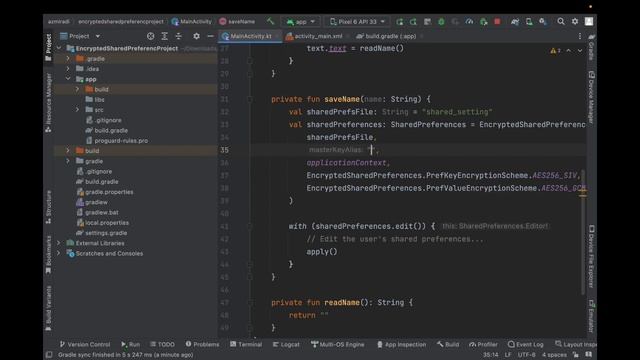Toggle tool window bars icon in status bar
This screenshot has width=640, height=360.
point(49,355)
